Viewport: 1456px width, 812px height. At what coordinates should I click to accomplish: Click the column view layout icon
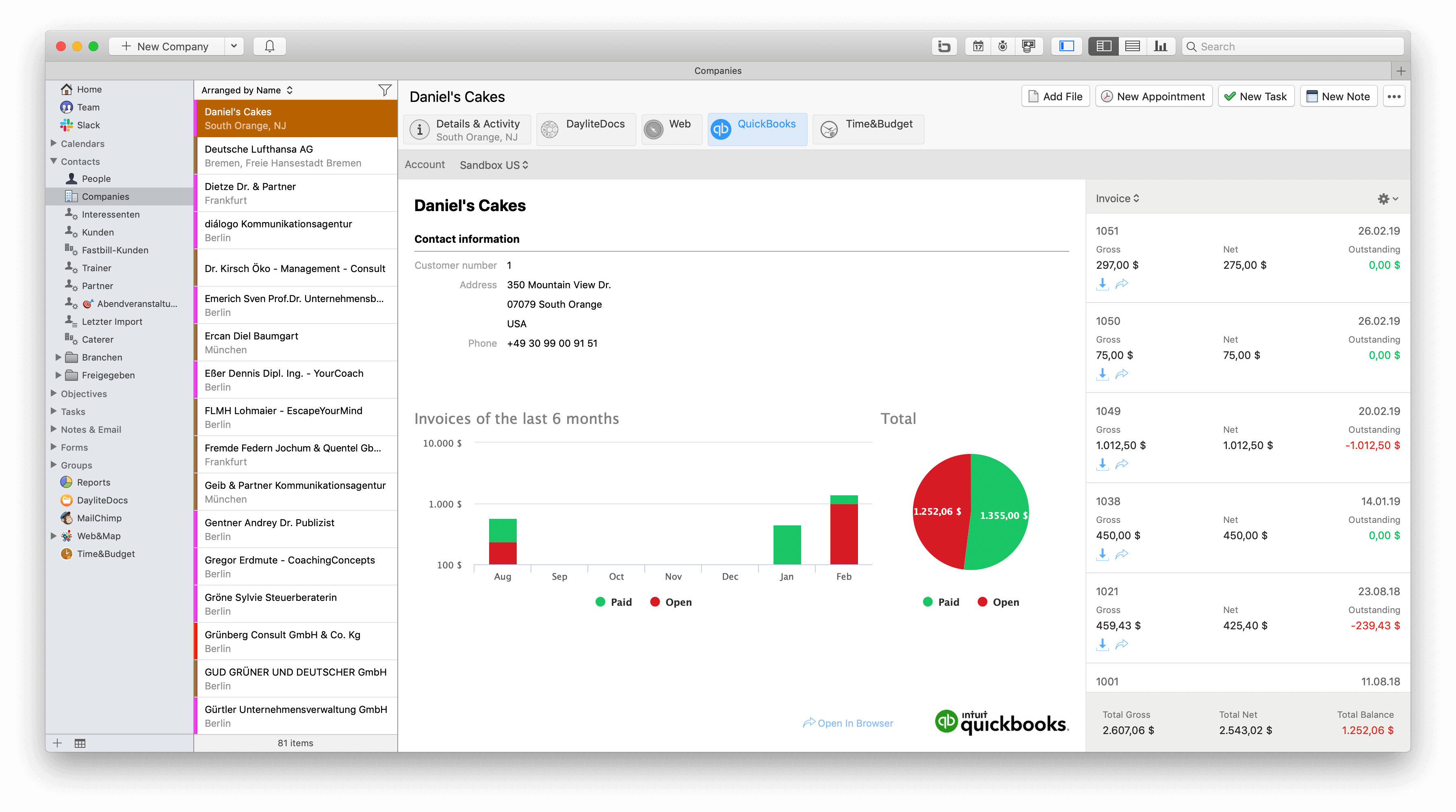click(x=1104, y=46)
